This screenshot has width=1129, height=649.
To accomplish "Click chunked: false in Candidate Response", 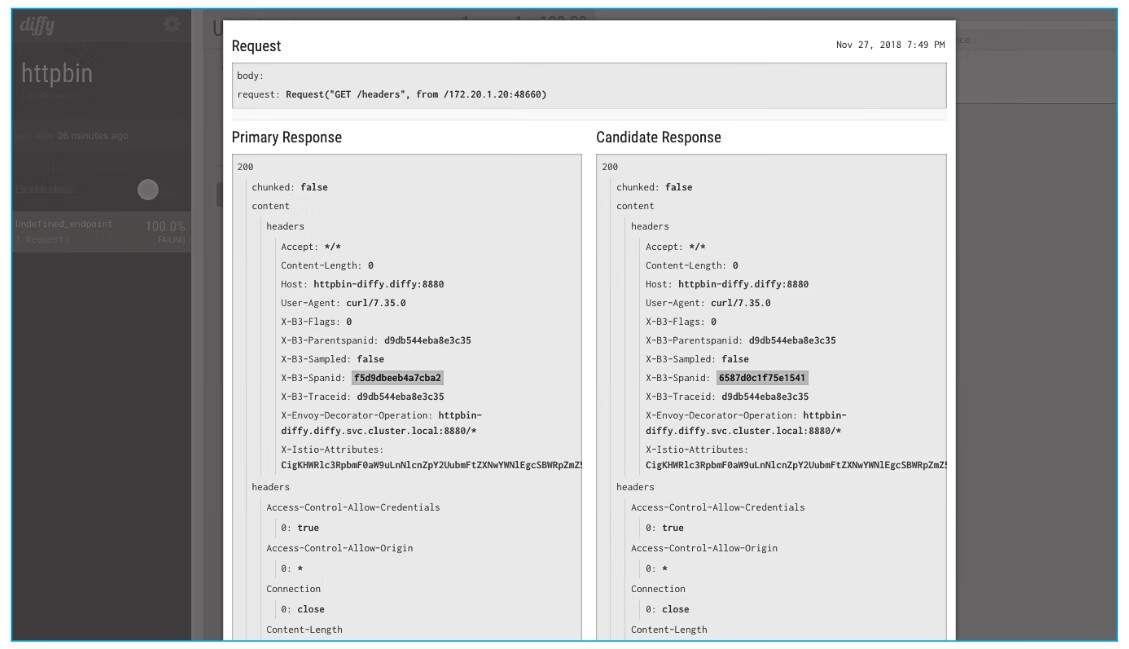I will 654,187.
